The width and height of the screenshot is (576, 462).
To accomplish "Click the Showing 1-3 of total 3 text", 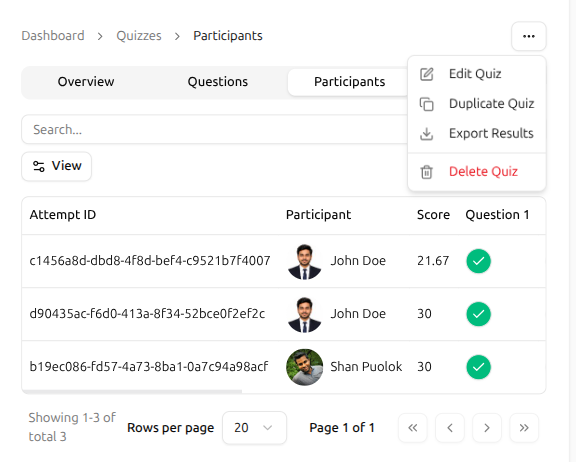I will click(x=72, y=427).
